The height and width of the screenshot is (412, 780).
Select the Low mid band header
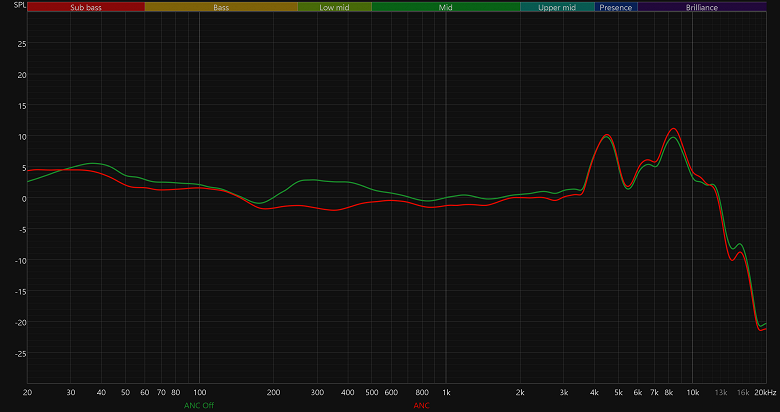click(x=334, y=7)
